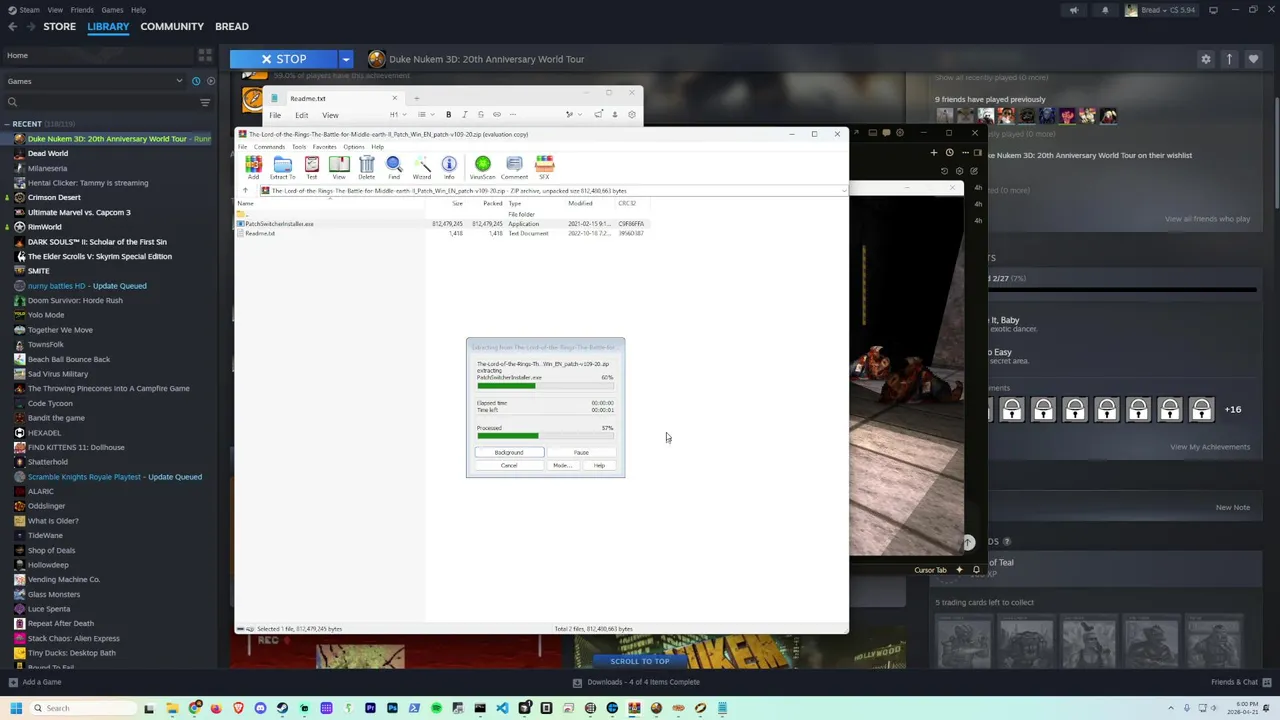Toggle Bold in Readme.txt Notepad toolbar
Image resolution: width=1280 pixels, height=720 pixels.
tap(448, 115)
